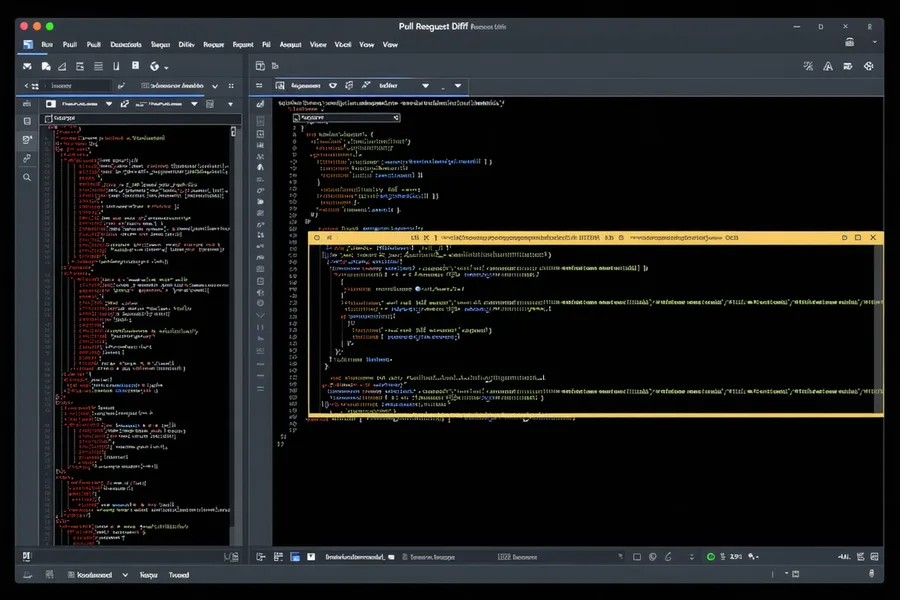The width and height of the screenshot is (900, 600).
Task: Click the blue app logo in menu bar
Action: (28, 44)
